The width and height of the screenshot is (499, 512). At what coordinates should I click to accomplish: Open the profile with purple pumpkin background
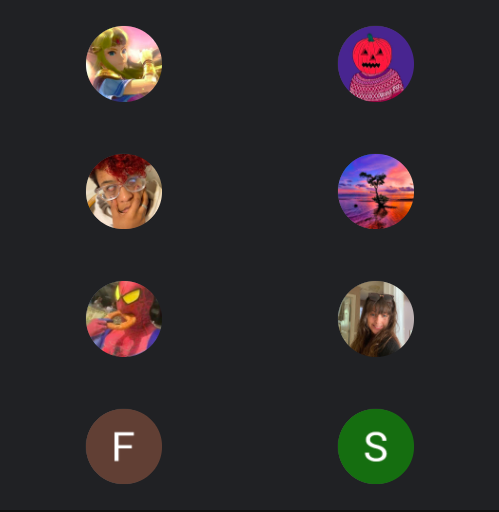376,64
